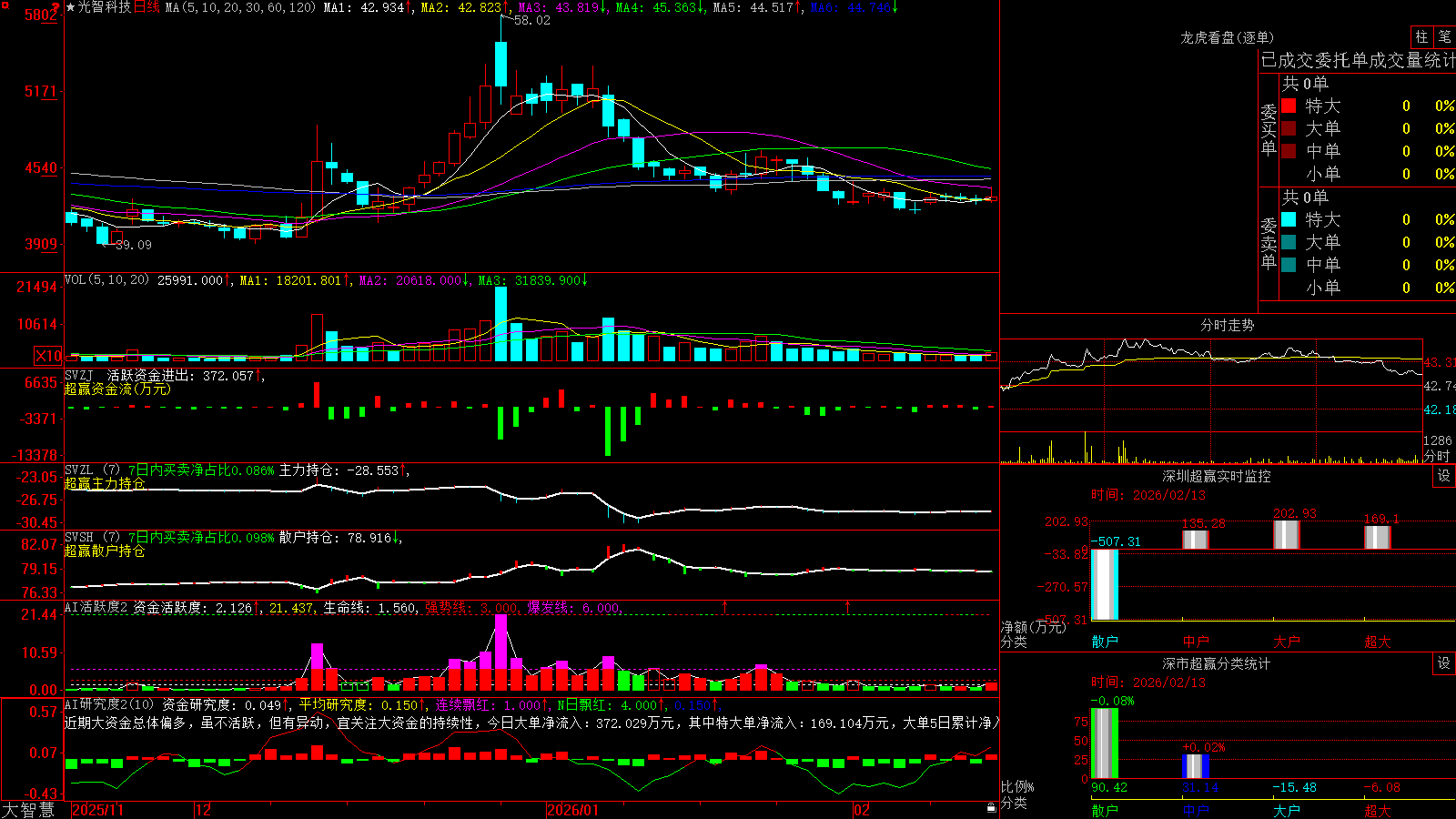Click the 深圳超赢实时监控 panel title
The width and height of the screenshot is (1456, 819).
coord(1216,476)
